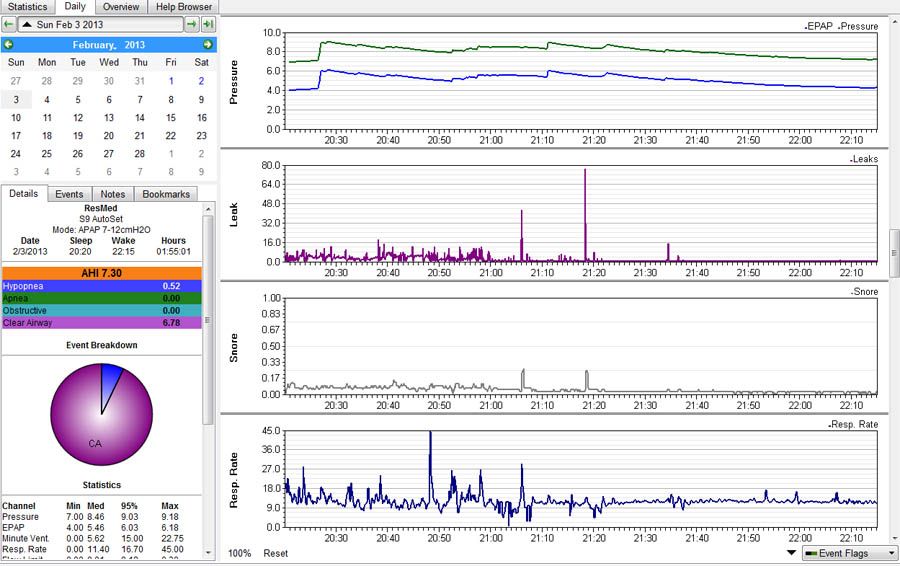Click the teal Obstructive row

point(102,311)
